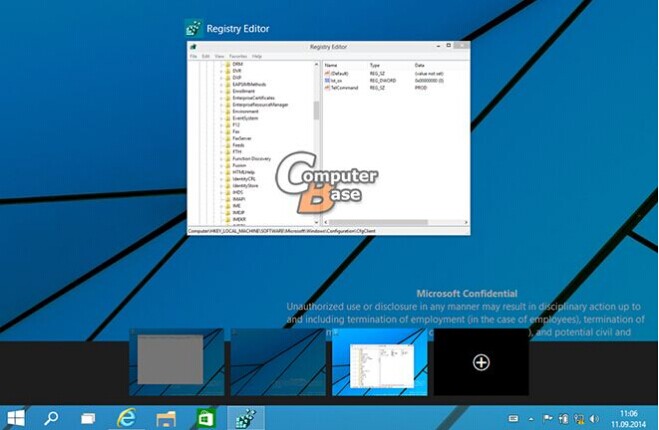This screenshot has height=430, width=659.
Task: Select the Fusion key
Action: [239, 165]
